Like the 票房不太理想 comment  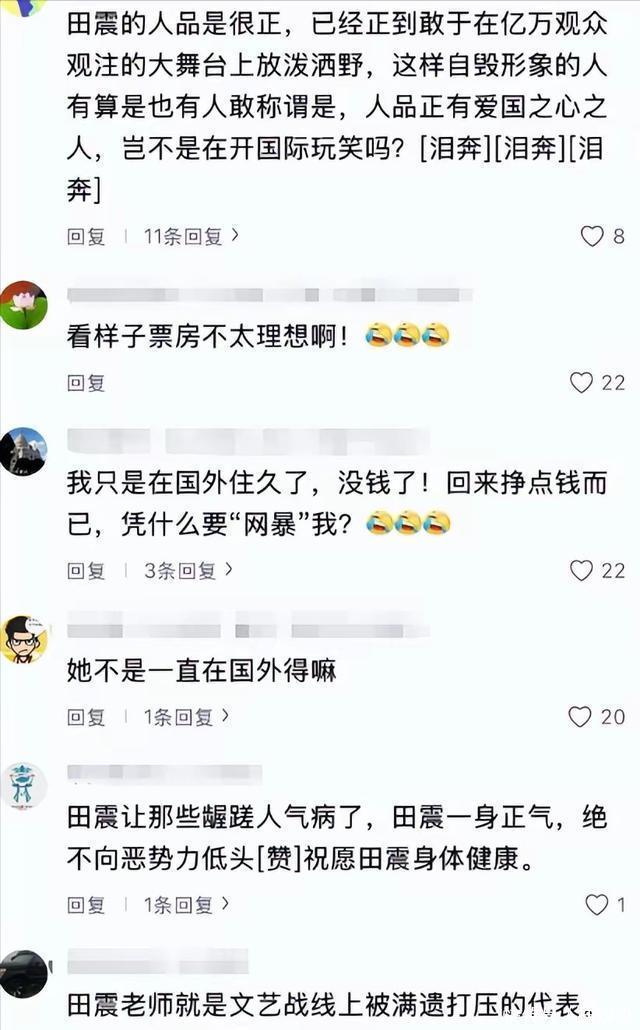581,382
